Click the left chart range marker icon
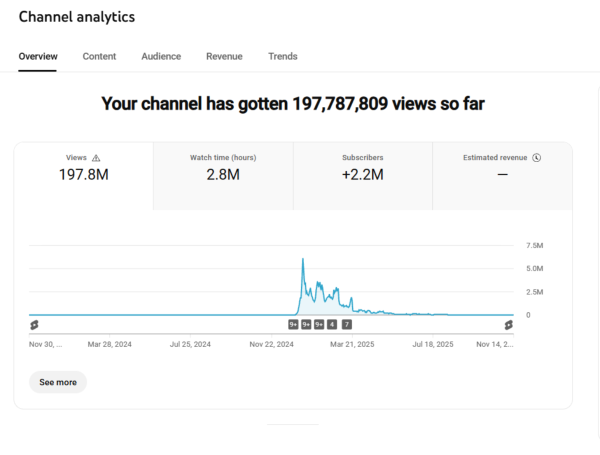600x455 pixels. point(34,324)
